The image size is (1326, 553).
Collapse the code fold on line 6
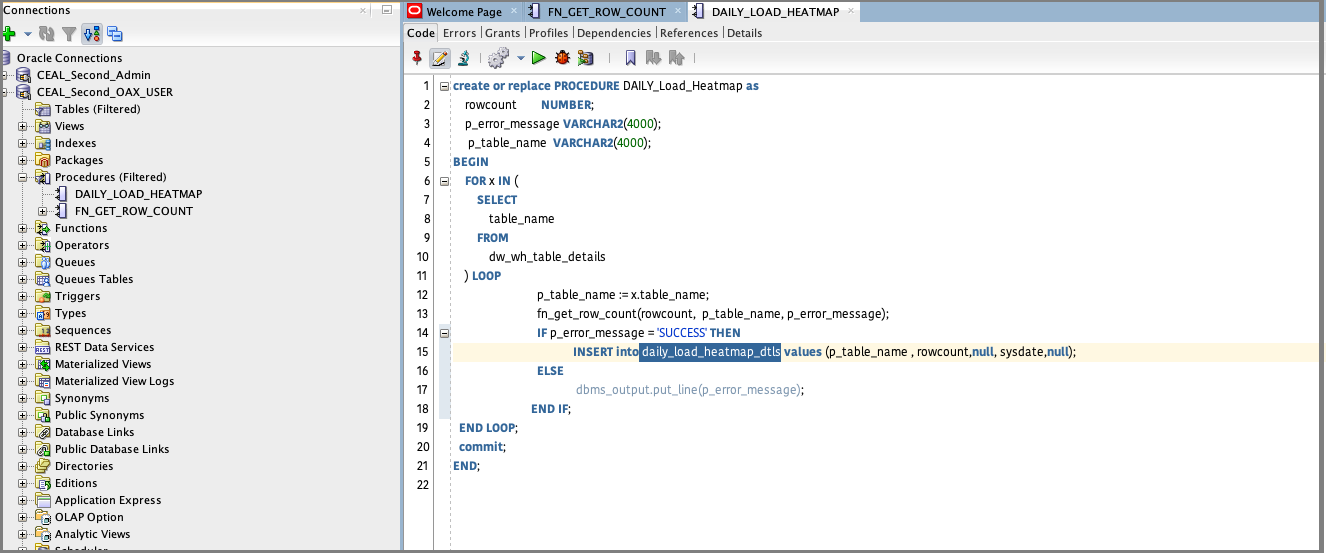coord(444,181)
